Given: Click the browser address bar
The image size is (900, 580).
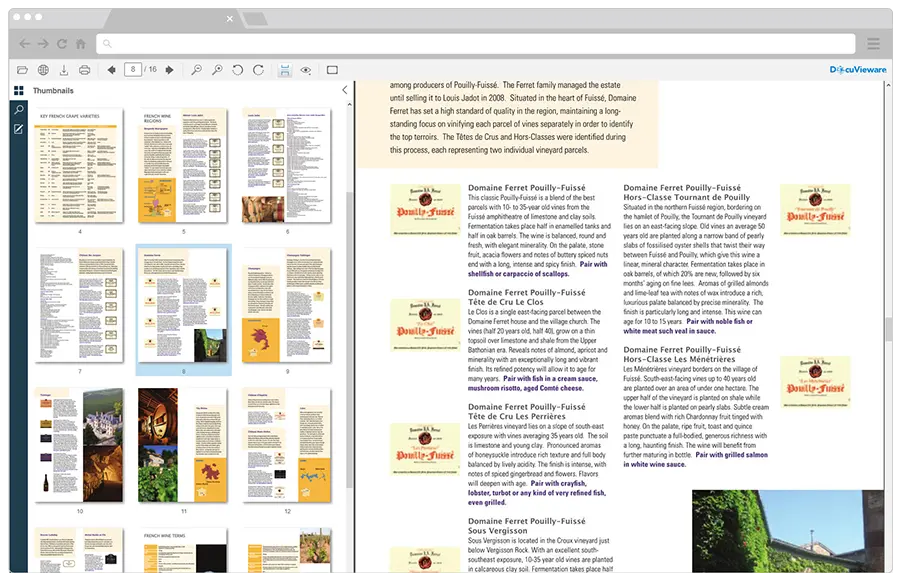Looking at the screenshot, I should 476,44.
